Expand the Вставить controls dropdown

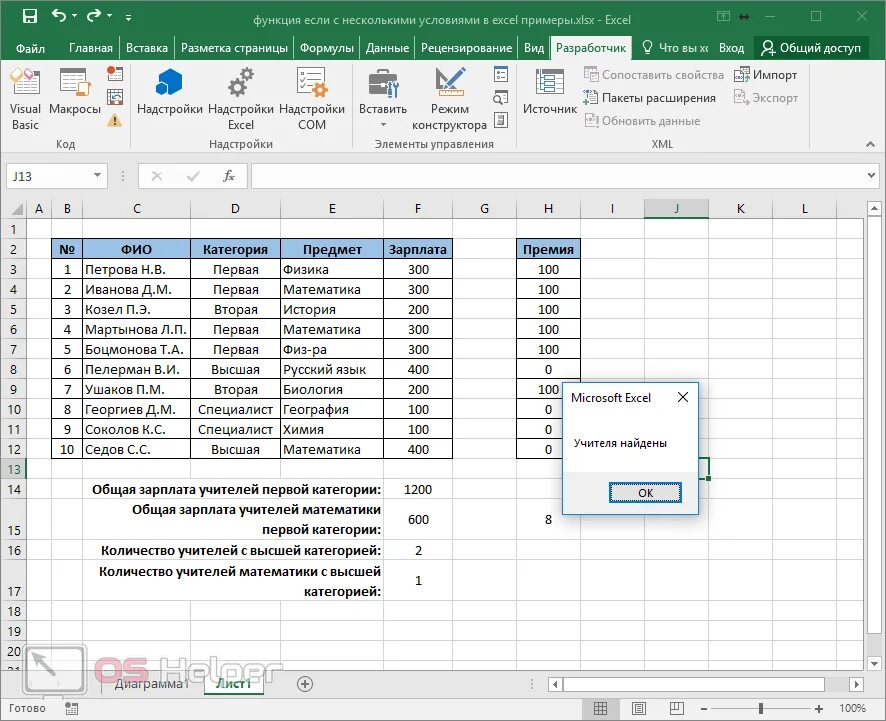tap(383, 124)
